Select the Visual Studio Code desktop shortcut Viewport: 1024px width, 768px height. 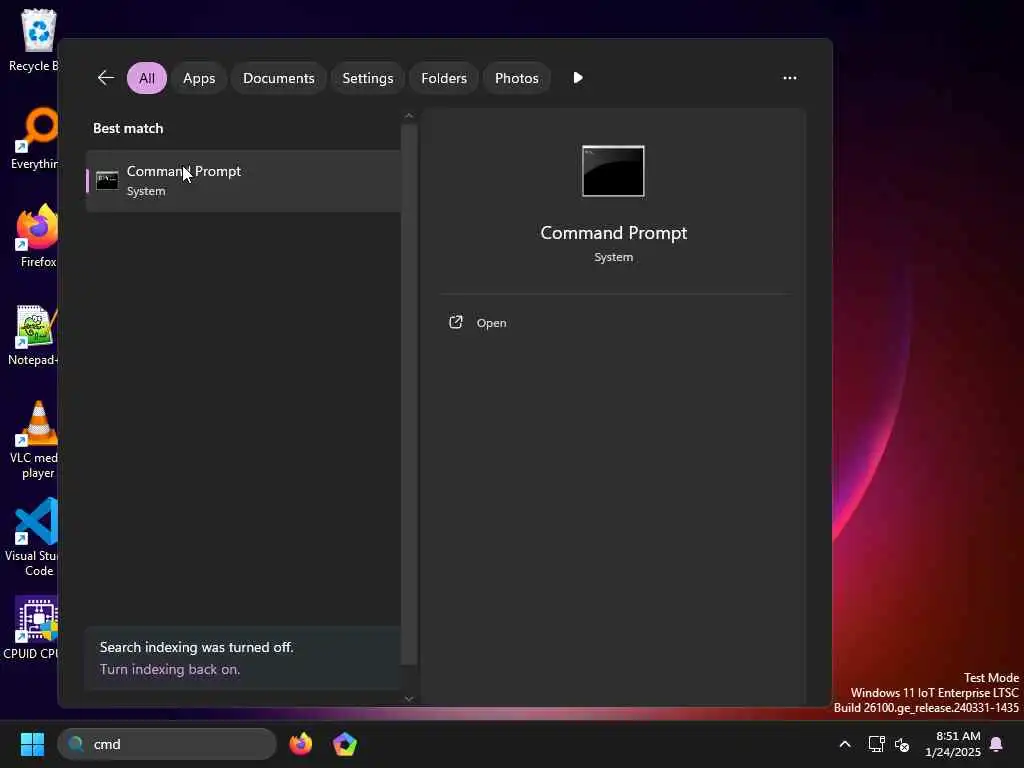tap(34, 537)
